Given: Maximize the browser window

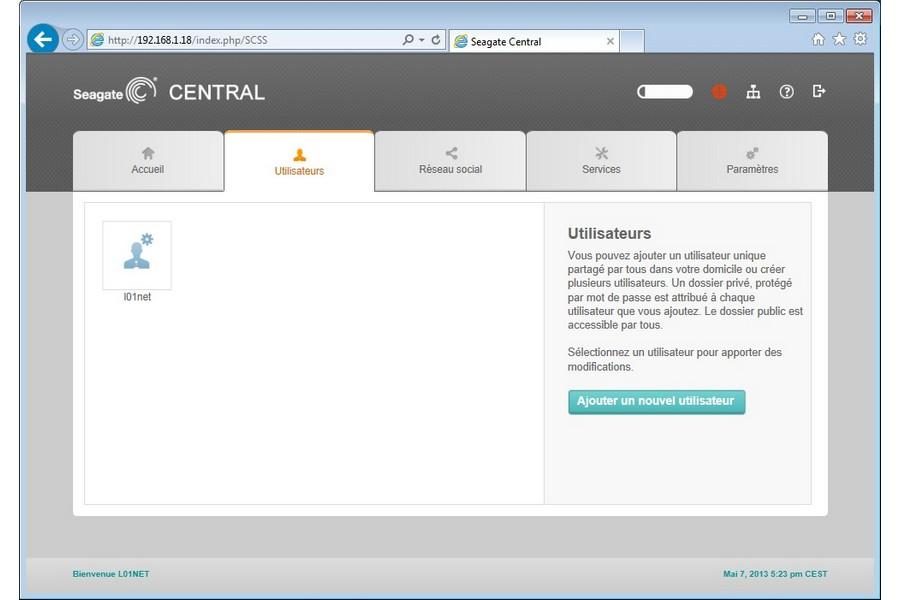Looking at the screenshot, I should point(830,16).
